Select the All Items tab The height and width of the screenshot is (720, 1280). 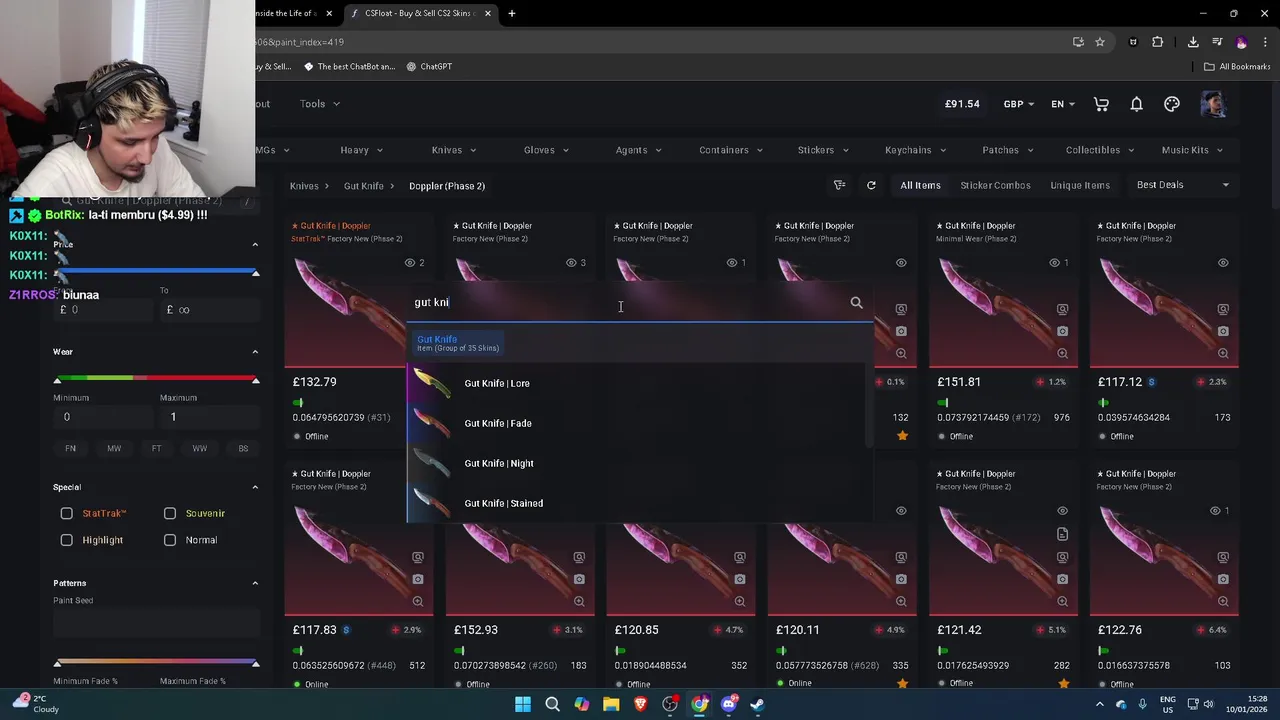pyautogui.click(x=920, y=185)
